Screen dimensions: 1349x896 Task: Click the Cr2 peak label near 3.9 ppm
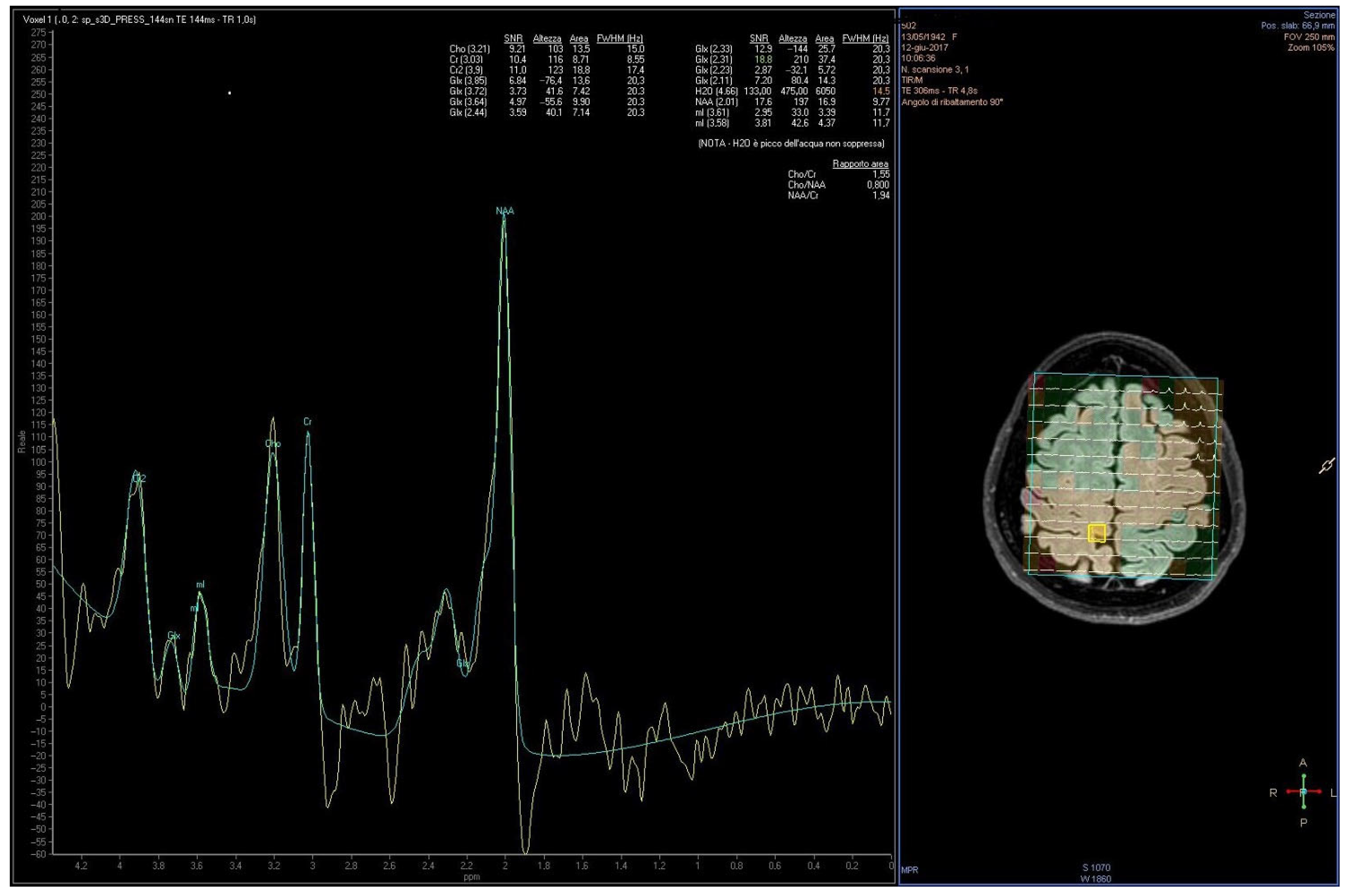tap(139, 478)
